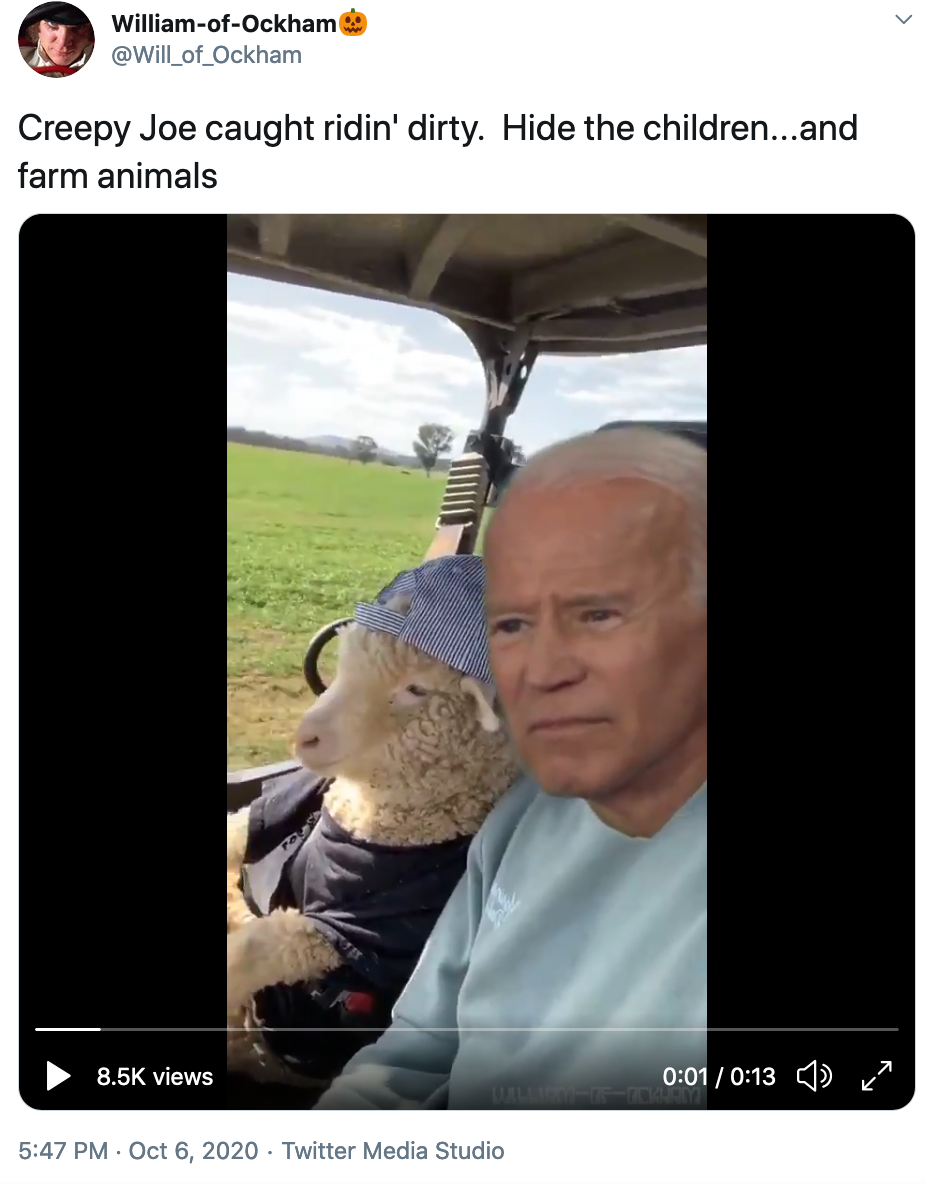Open the 5:47 PM timestamp link
Viewport: 926px width, 1184px height.
63,1151
